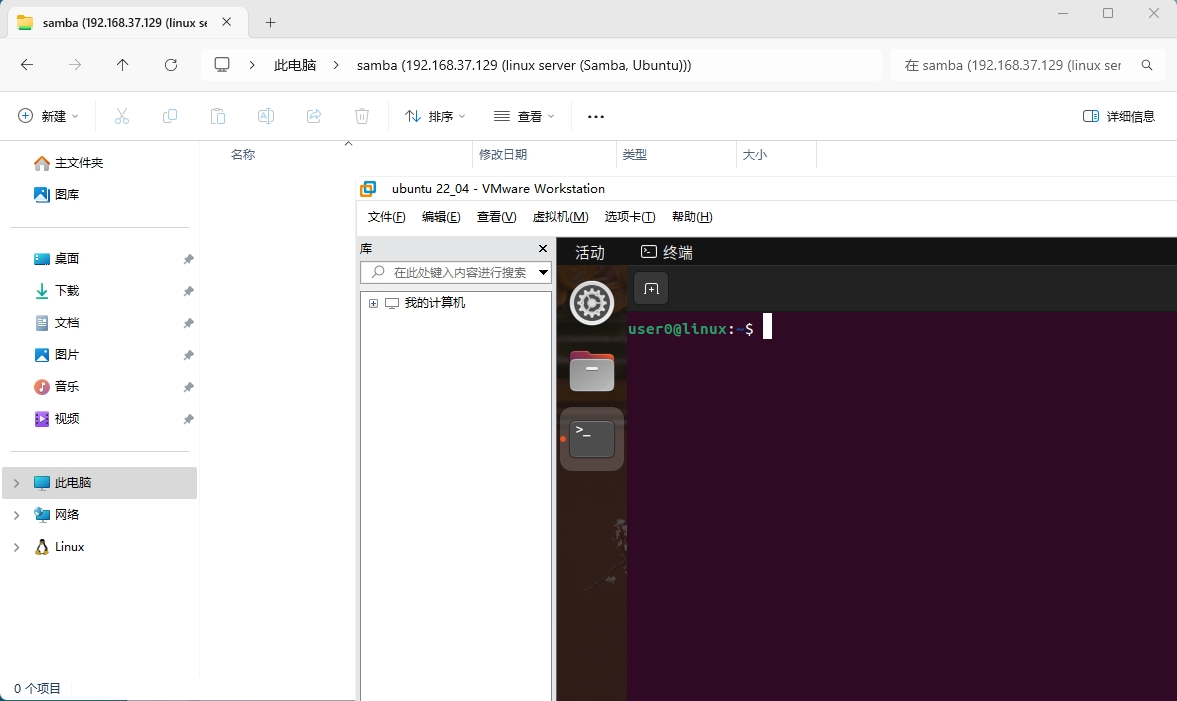This screenshot has width=1177, height=701.
Task: Click the Delete trash icon
Action: [362, 116]
